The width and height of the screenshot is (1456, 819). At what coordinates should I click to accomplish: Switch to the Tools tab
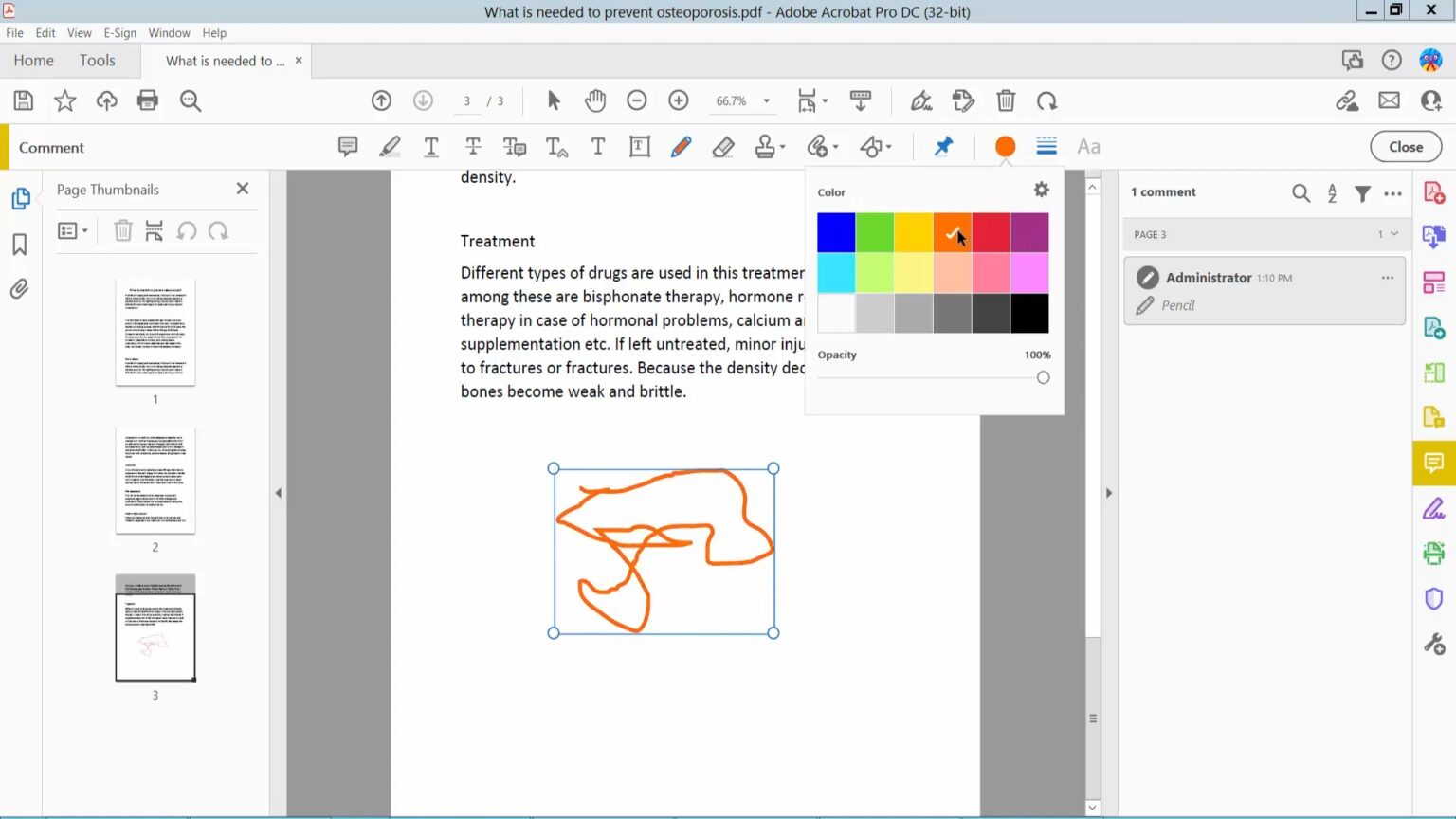97,60
